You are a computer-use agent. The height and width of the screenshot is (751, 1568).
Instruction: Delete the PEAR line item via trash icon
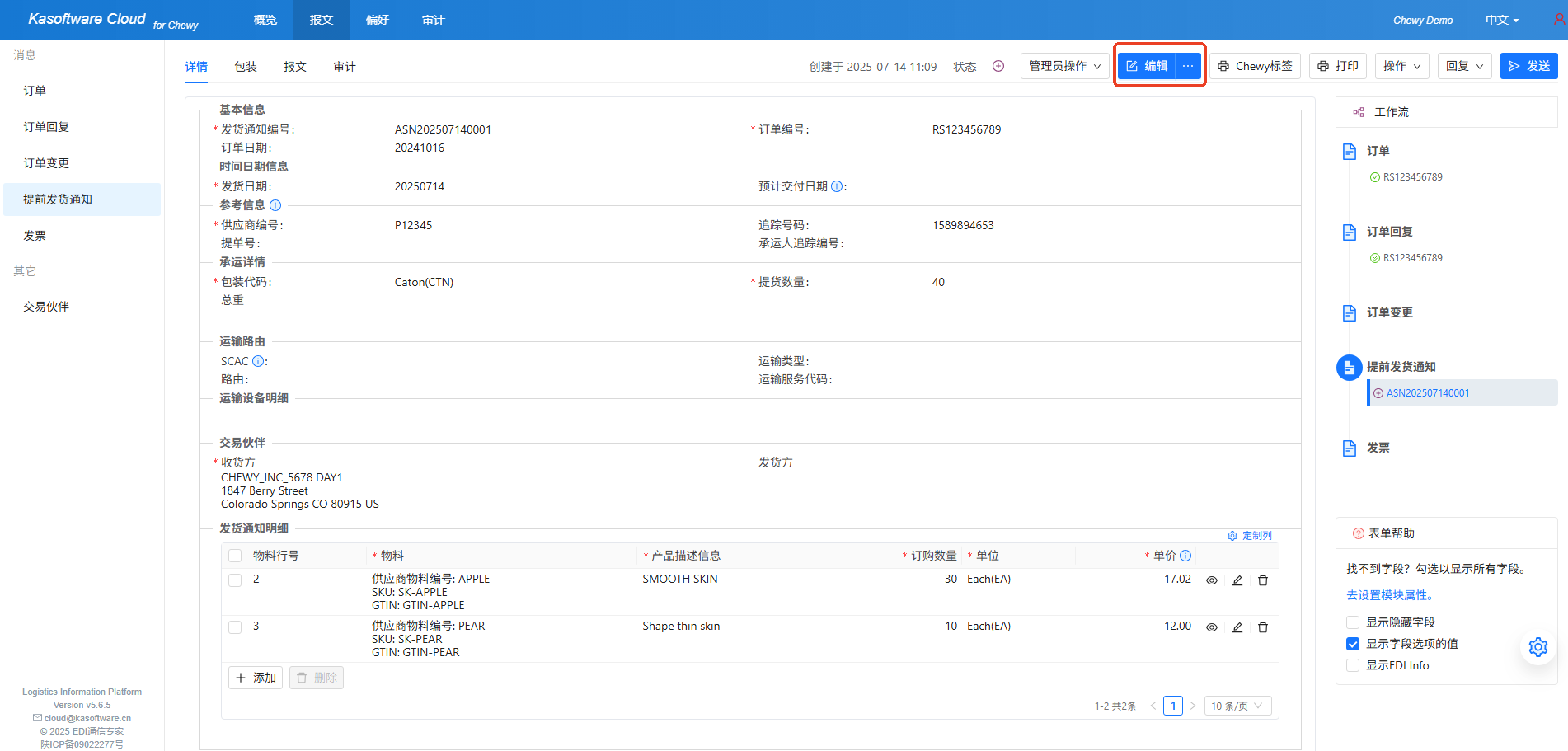pyautogui.click(x=1262, y=627)
